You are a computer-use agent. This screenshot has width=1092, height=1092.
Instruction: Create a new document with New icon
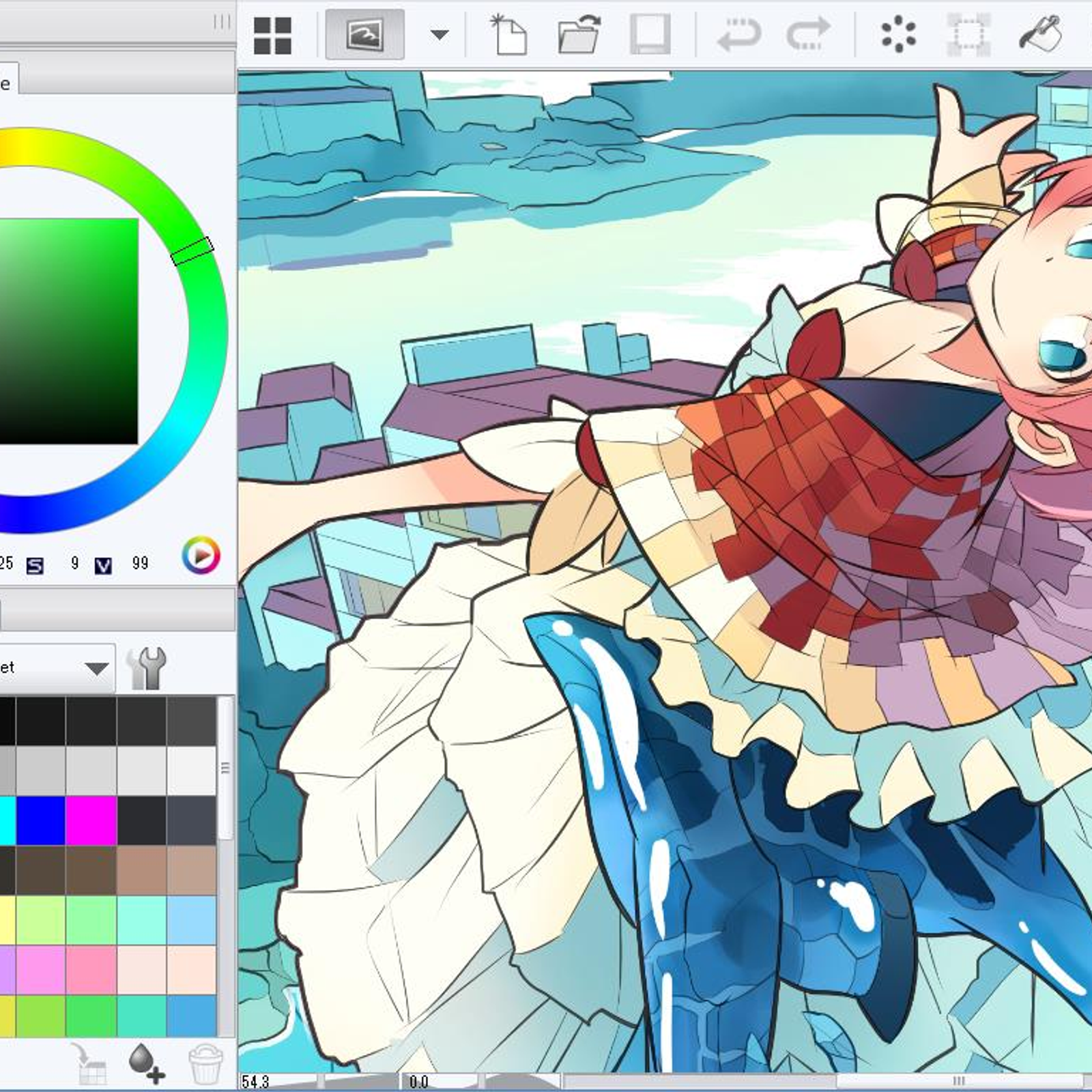pos(509,34)
